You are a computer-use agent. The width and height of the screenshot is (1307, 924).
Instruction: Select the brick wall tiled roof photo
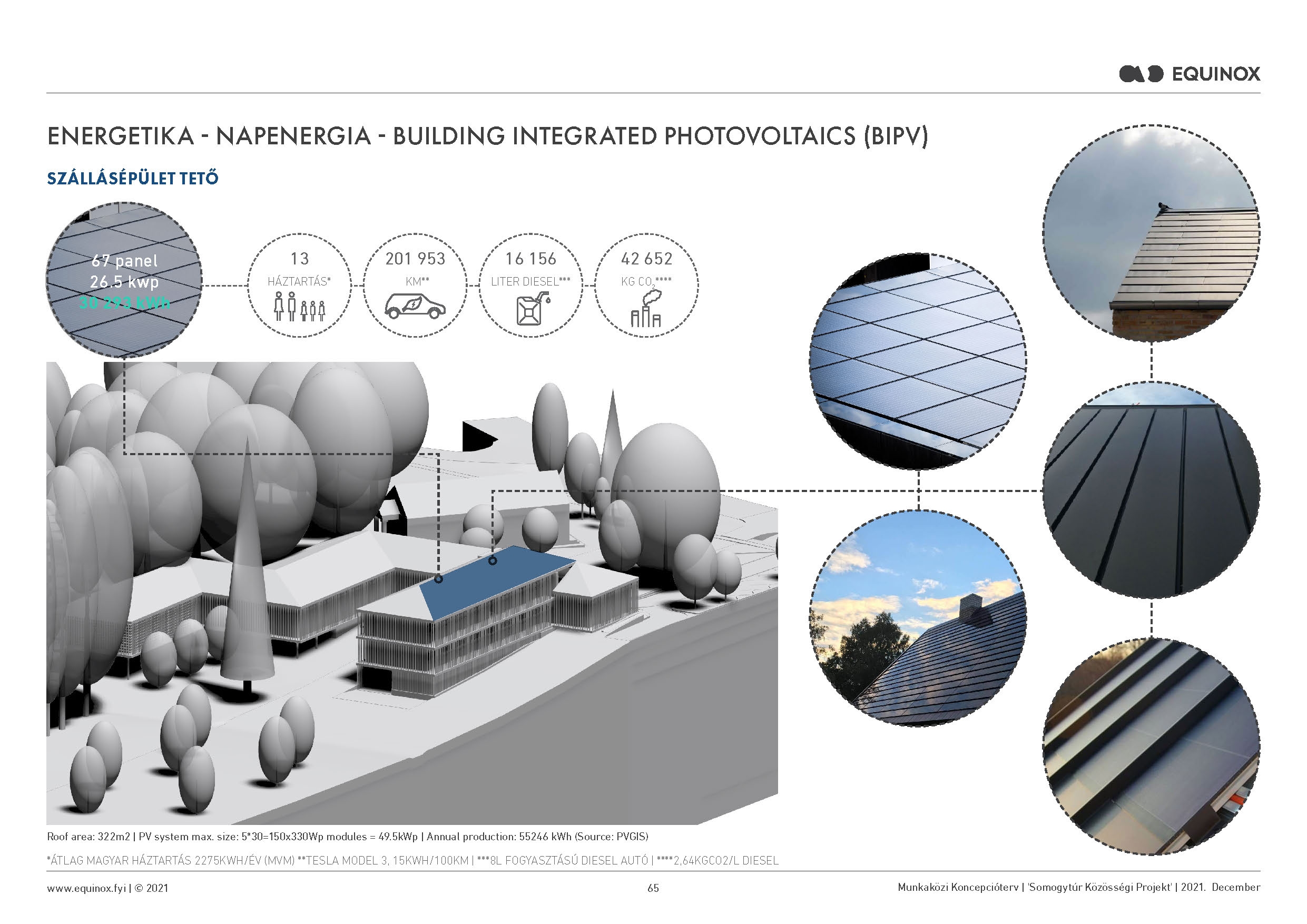click(x=1151, y=233)
